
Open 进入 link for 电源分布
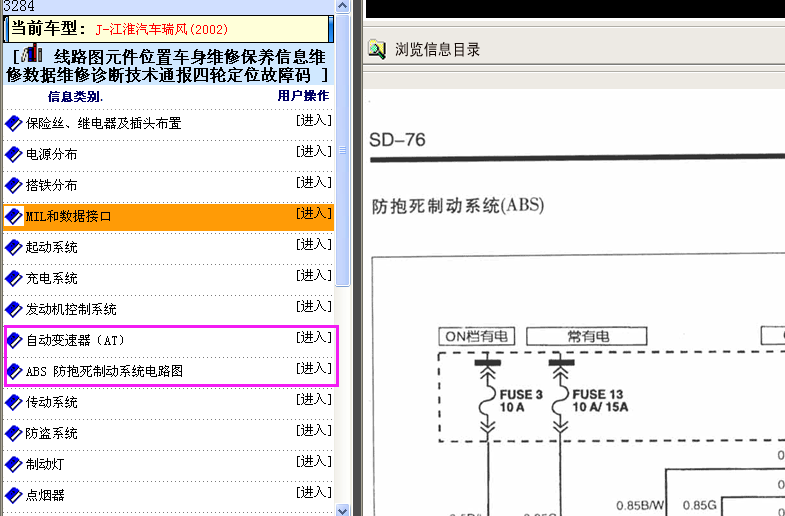[314, 151]
